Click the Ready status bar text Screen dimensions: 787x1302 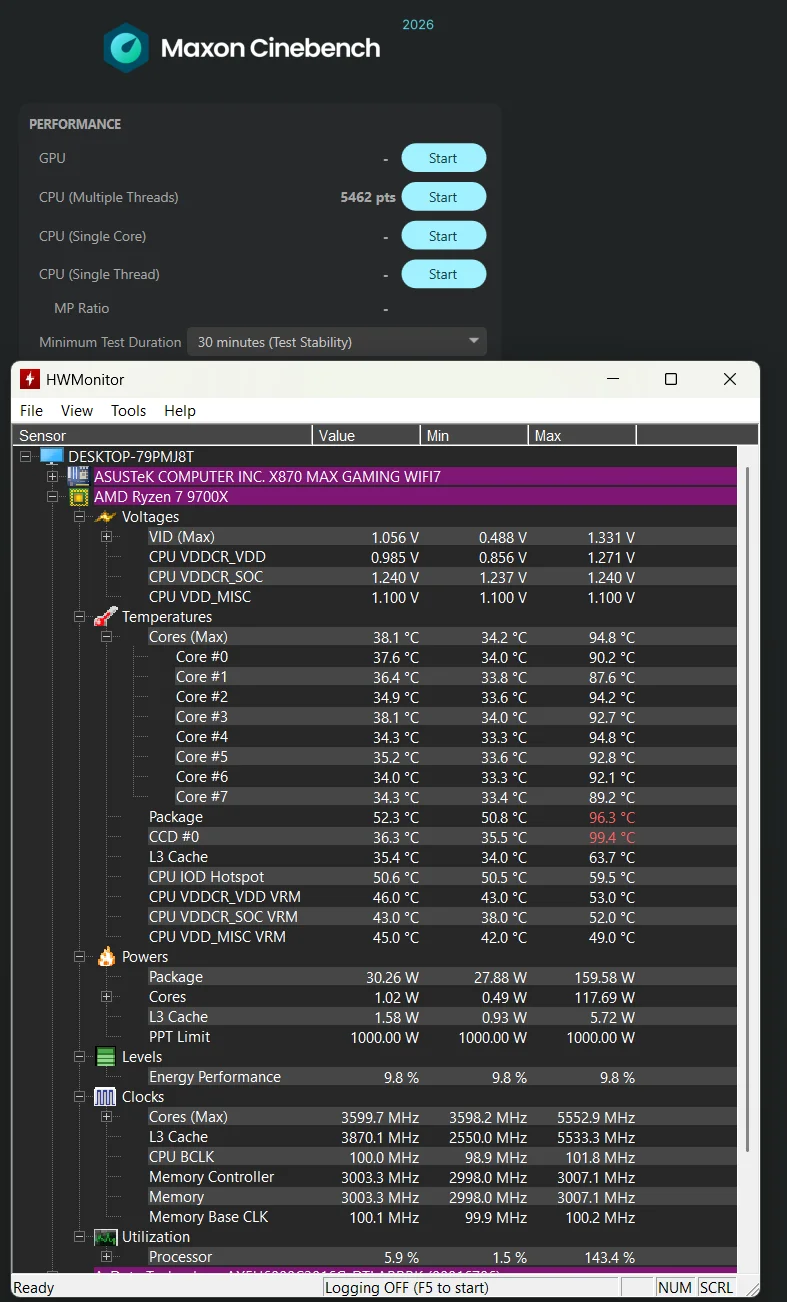[34, 1287]
